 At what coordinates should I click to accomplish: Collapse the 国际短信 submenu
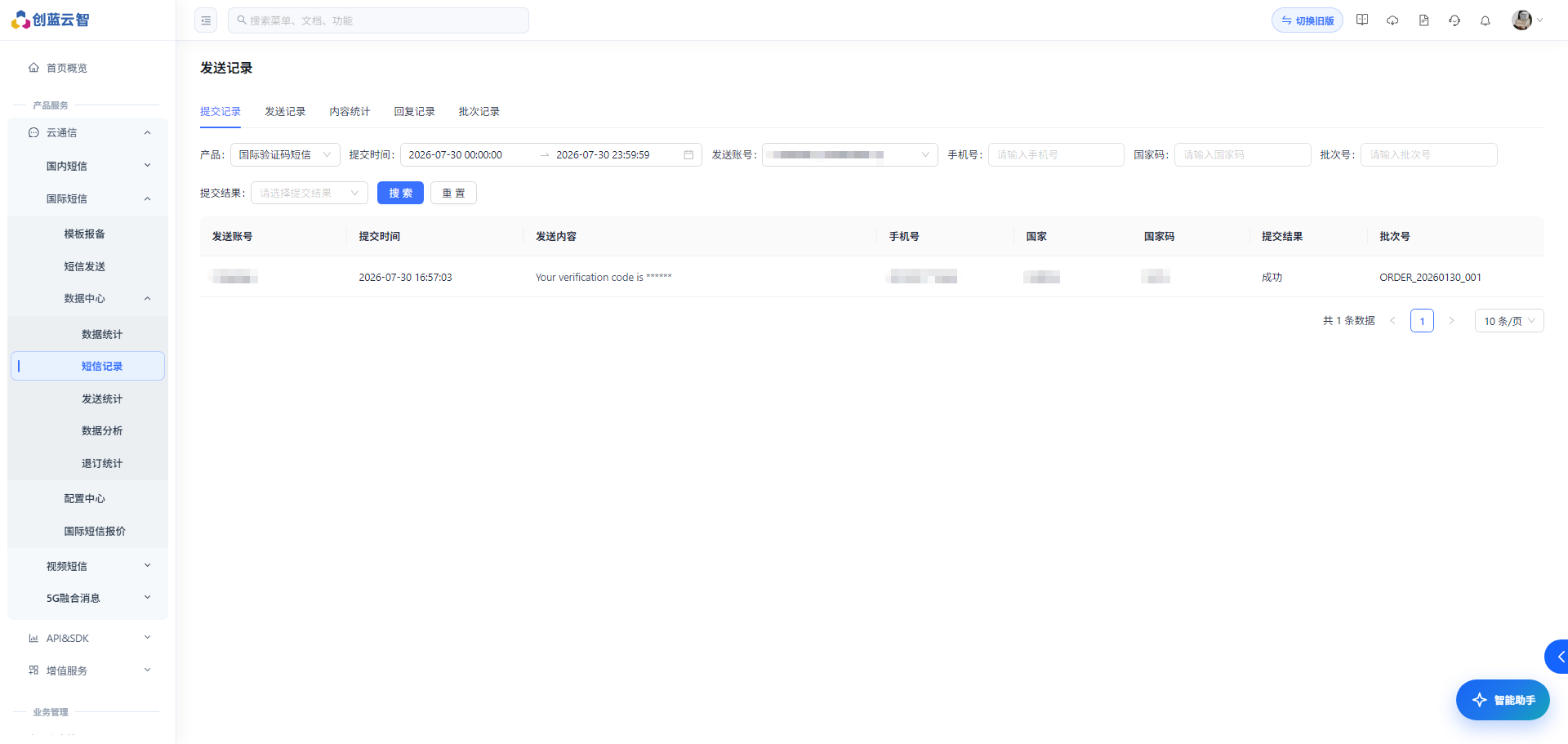pos(147,198)
